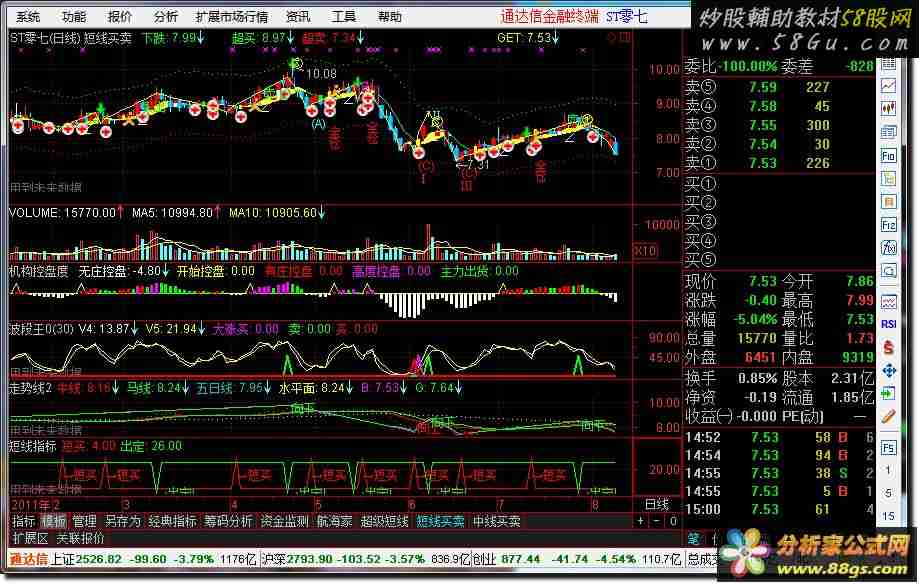Select the 超级短线 template tab

pyautogui.click(x=384, y=521)
